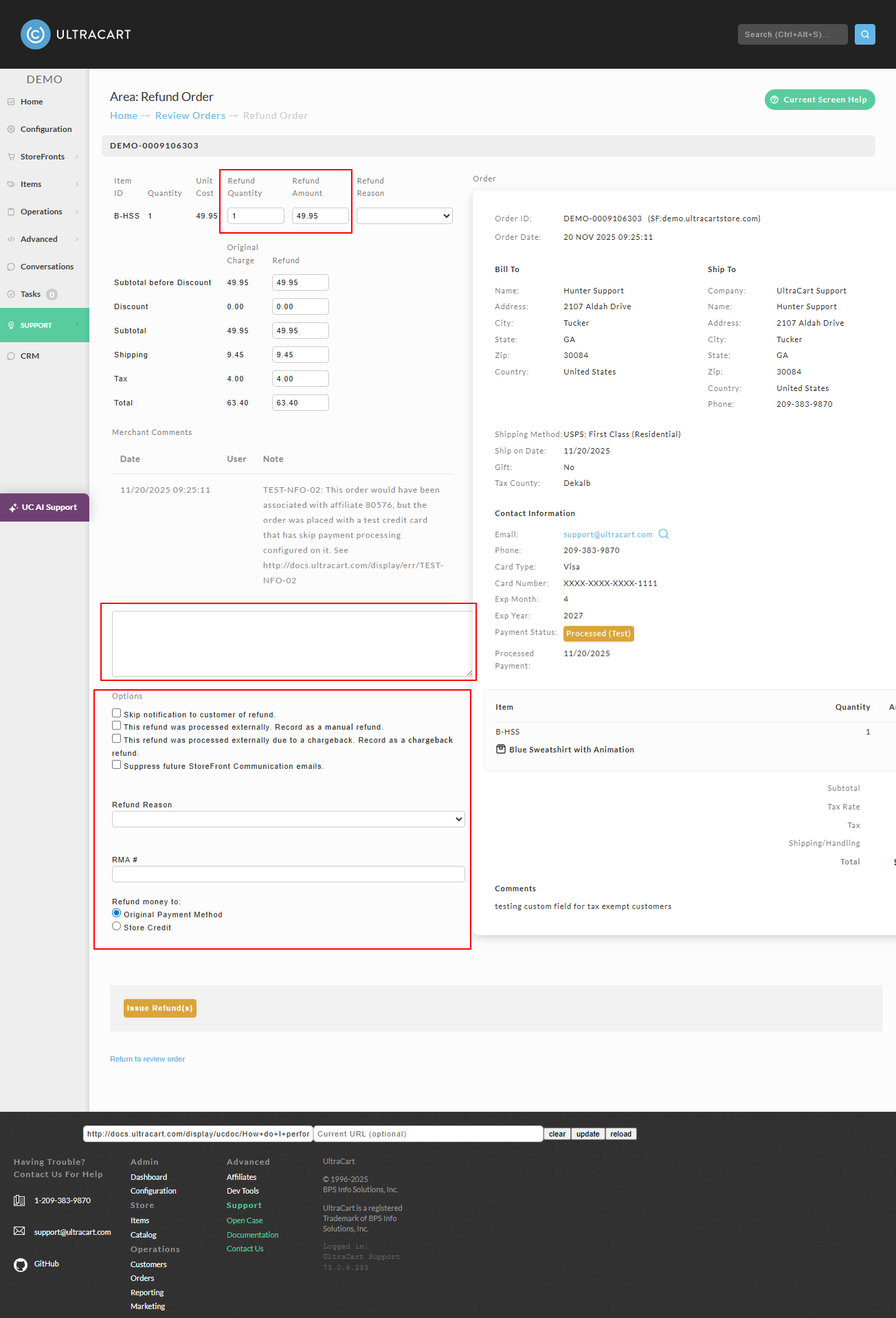Click the Return to review order link
The image size is (896, 1318).
point(148,1059)
